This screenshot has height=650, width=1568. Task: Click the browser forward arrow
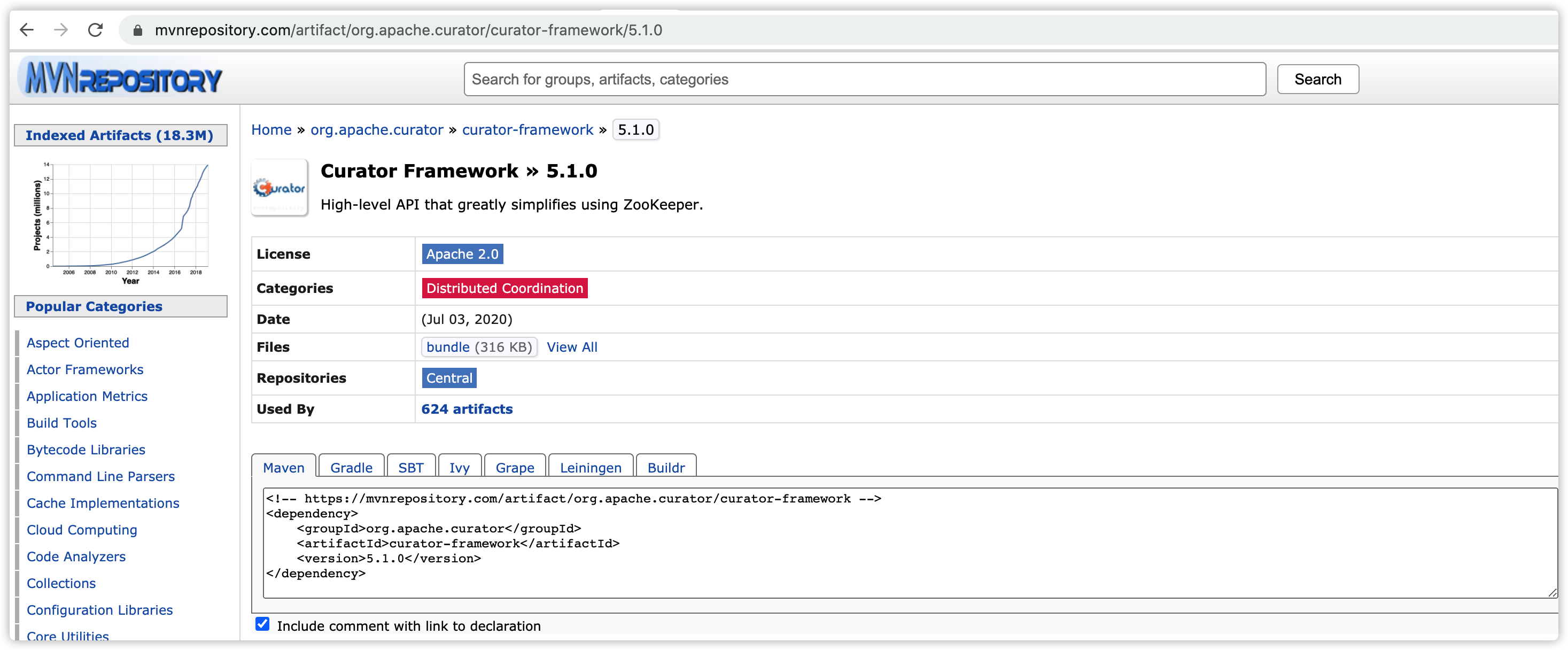tap(61, 30)
